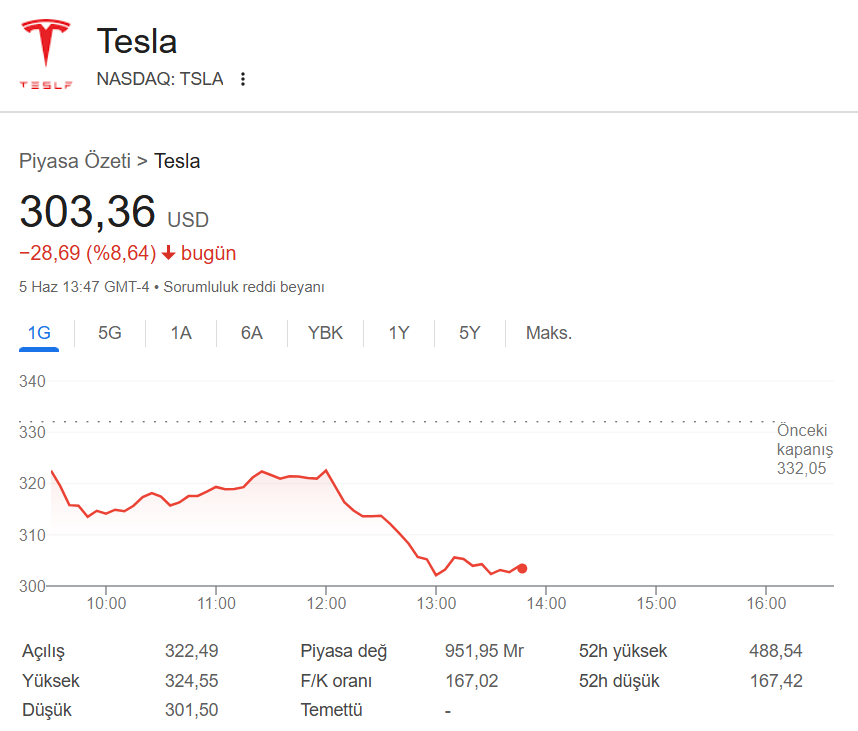Switch to the 1A time range tab

coord(180,333)
